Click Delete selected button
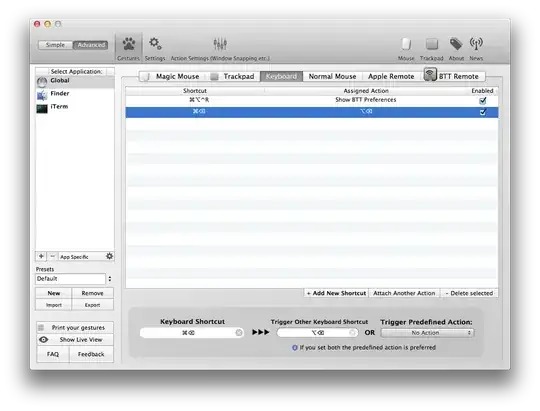This screenshot has height=411, width=540. pos(469,293)
